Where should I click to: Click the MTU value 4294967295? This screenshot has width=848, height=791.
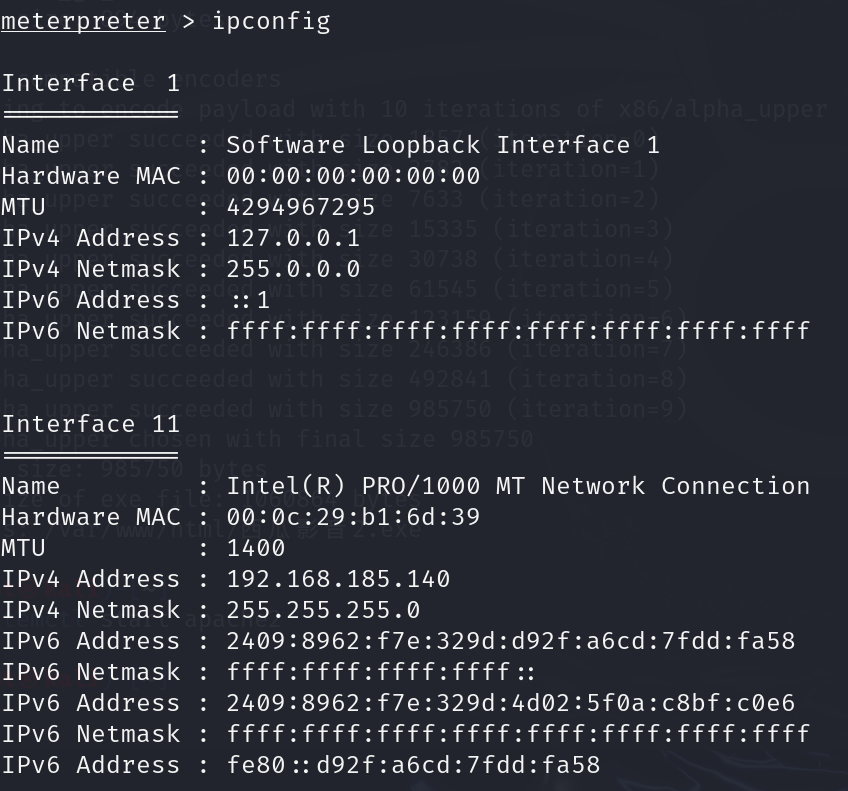[301, 207]
